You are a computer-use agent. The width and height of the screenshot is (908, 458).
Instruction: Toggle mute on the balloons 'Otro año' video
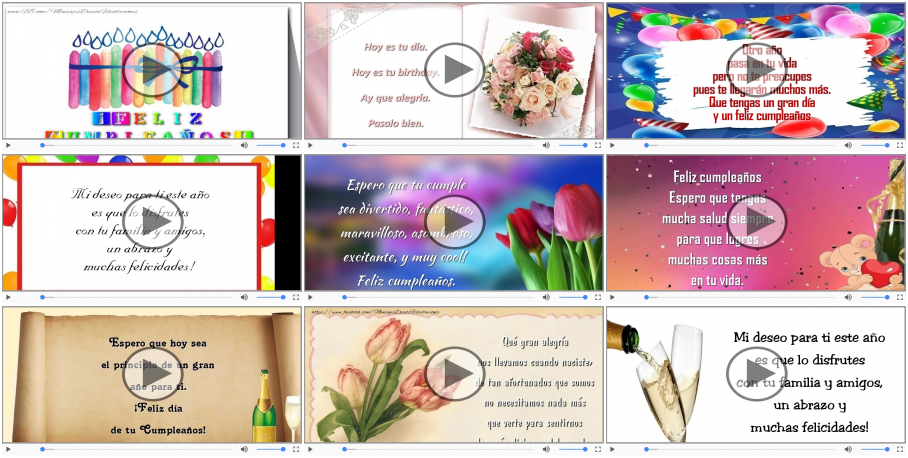848,145
